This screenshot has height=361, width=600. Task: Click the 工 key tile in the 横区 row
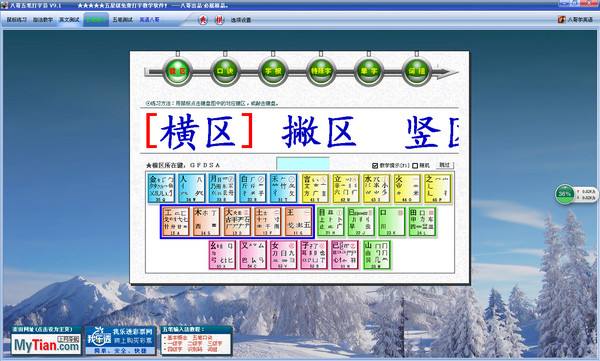(x=176, y=222)
